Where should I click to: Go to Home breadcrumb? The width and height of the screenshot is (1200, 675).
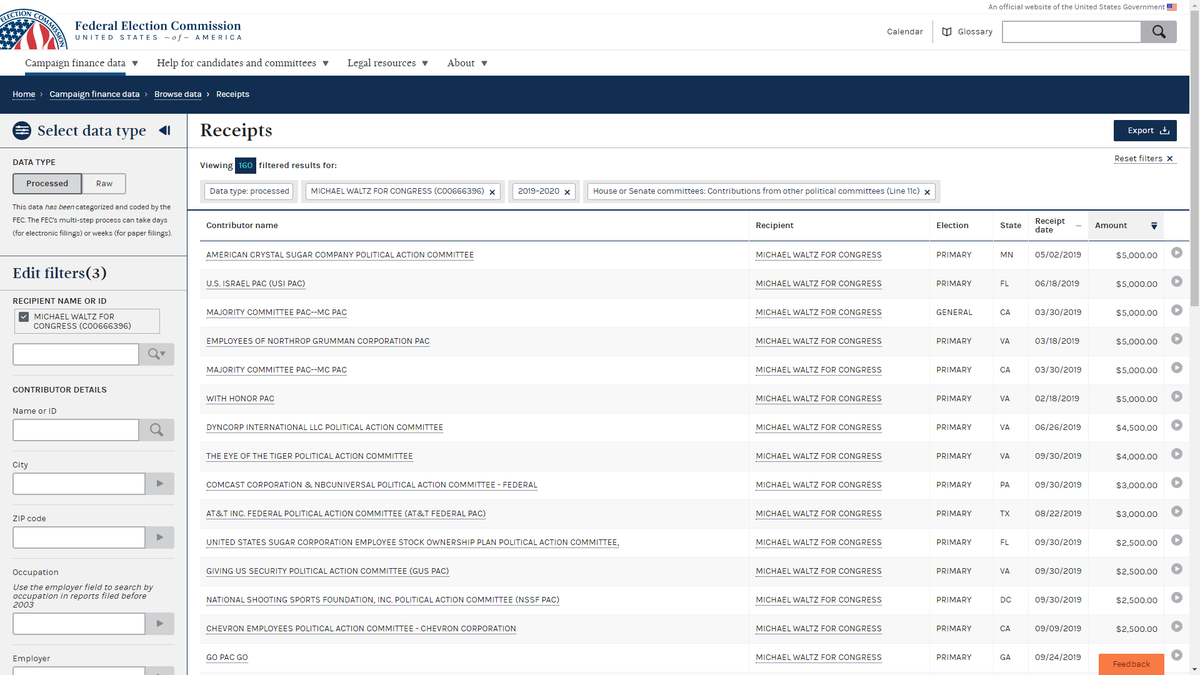[23, 94]
